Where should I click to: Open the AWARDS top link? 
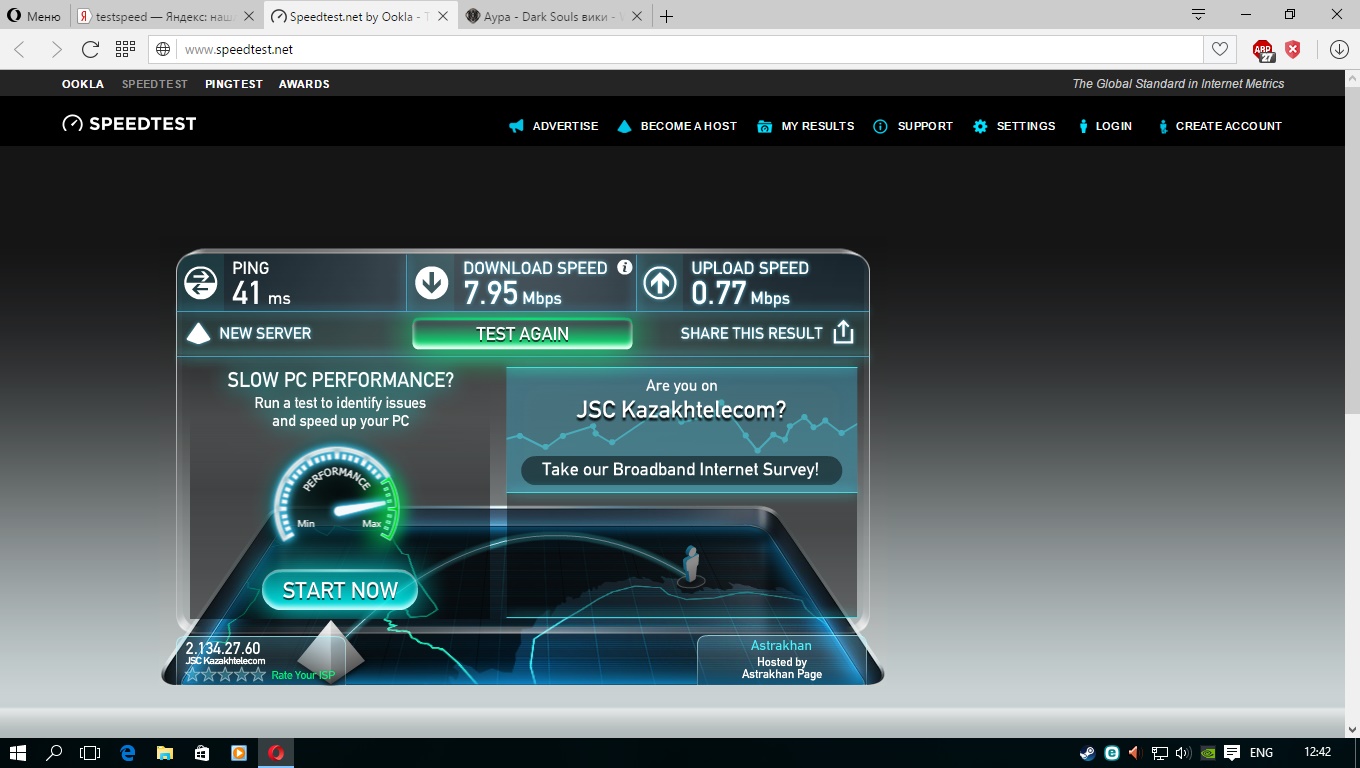304,84
